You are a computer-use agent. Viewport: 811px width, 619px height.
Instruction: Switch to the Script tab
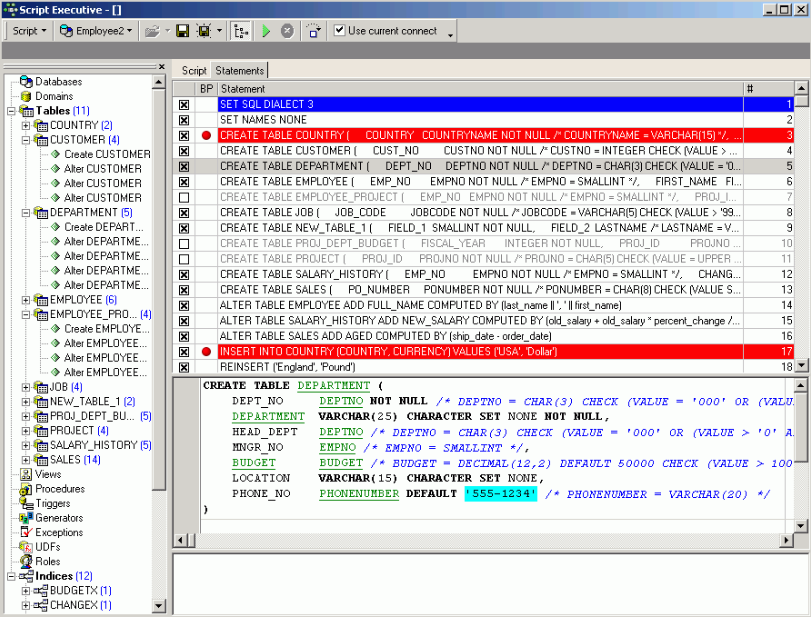click(194, 71)
